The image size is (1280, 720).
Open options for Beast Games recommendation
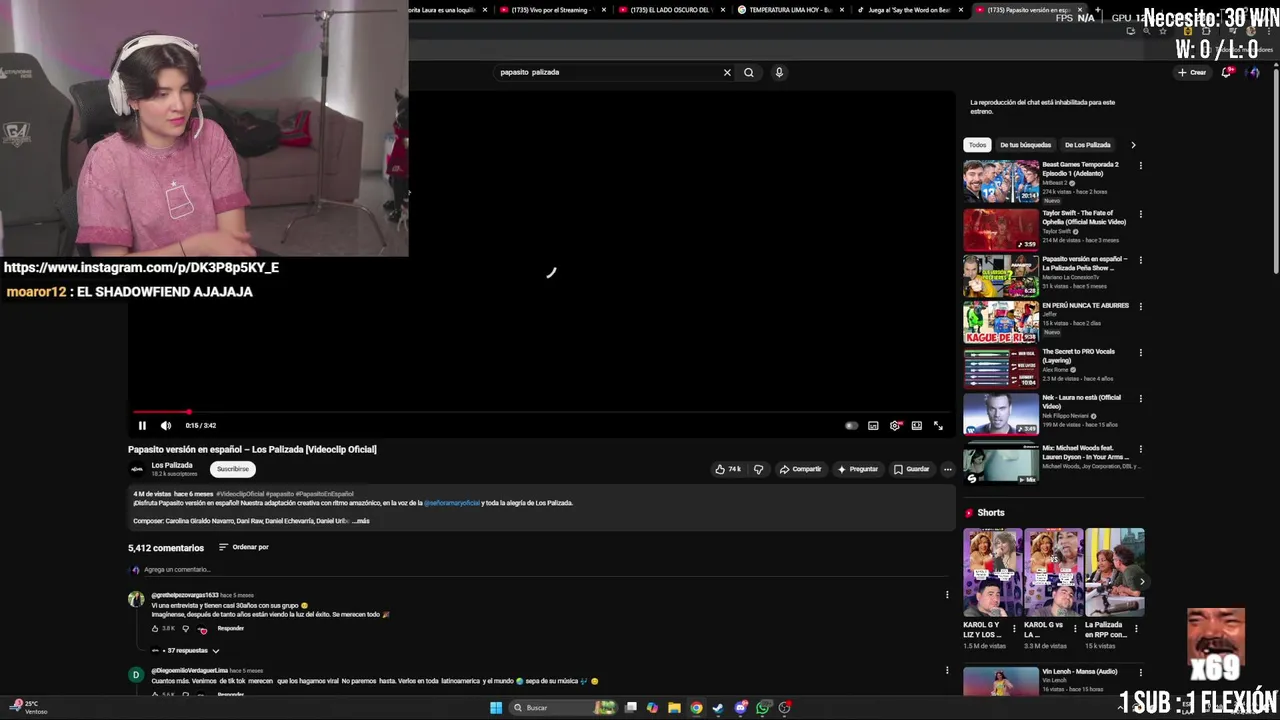pyautogui.click(x=1140, y=166)
